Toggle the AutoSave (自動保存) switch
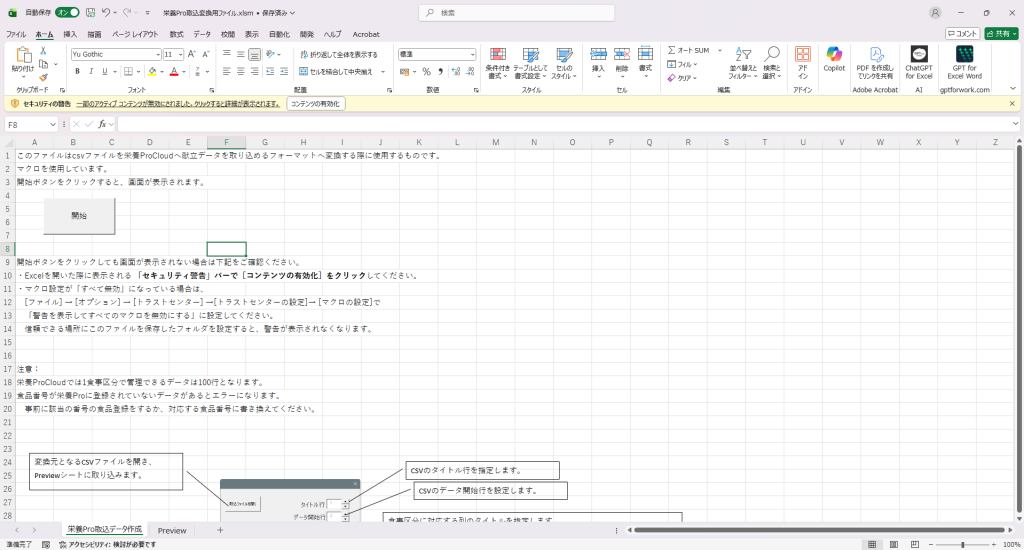This screenshot has height=550, width=1024. 67,13
